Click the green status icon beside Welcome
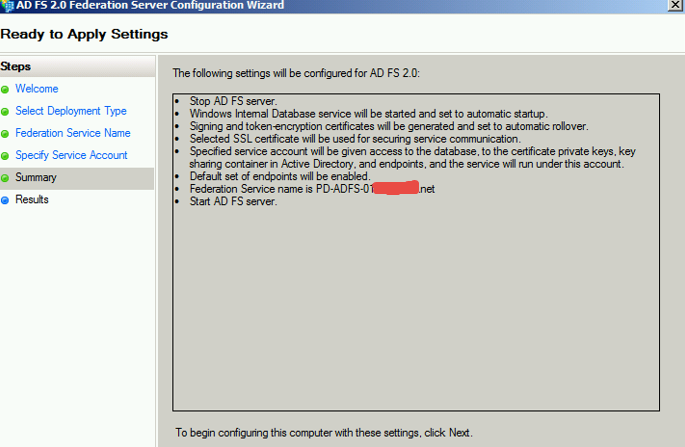The height and width of the screenshot is (447, 685). click(6, 89)
